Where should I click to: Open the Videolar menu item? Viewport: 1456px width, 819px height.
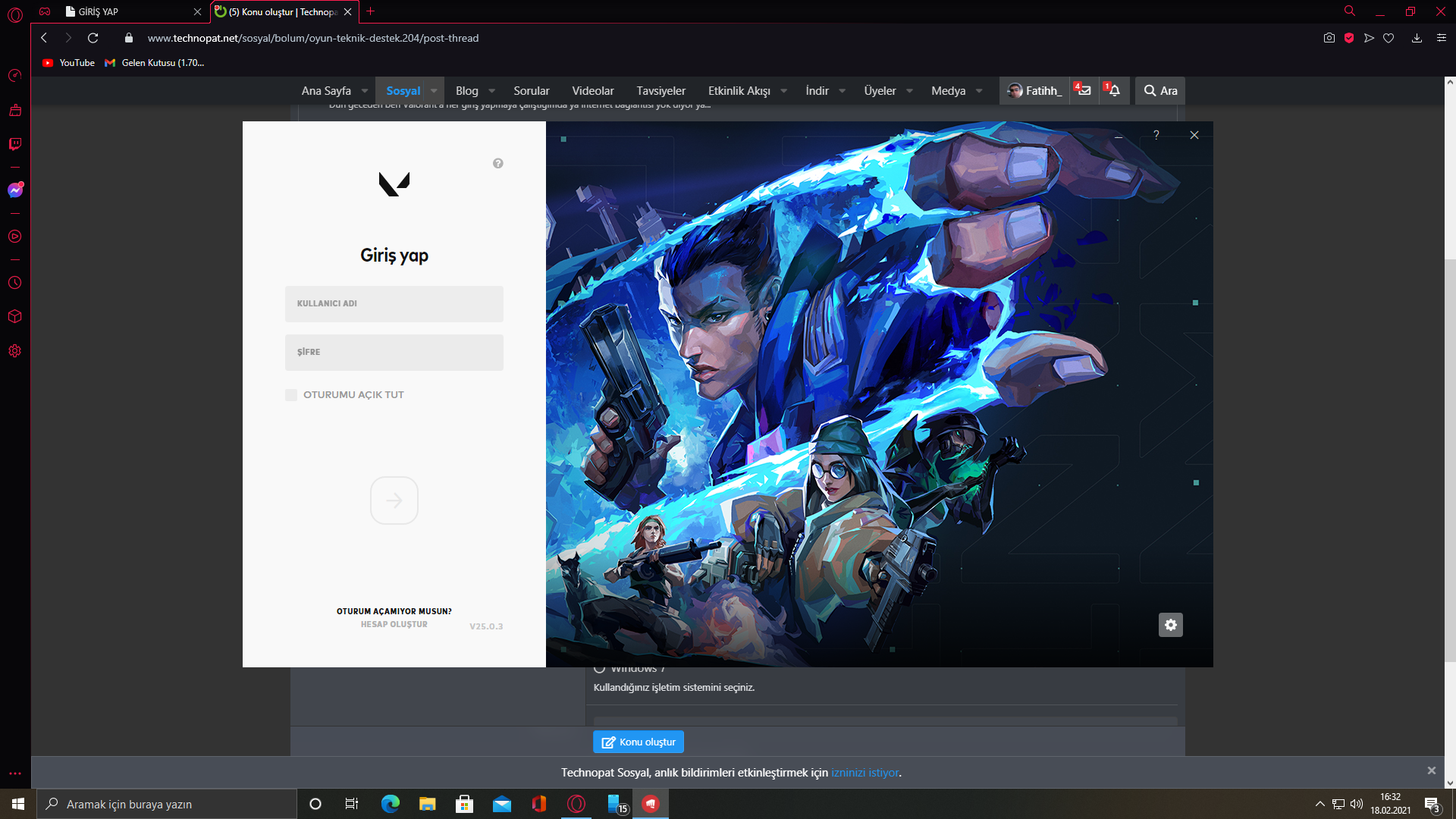click(592, 91)
